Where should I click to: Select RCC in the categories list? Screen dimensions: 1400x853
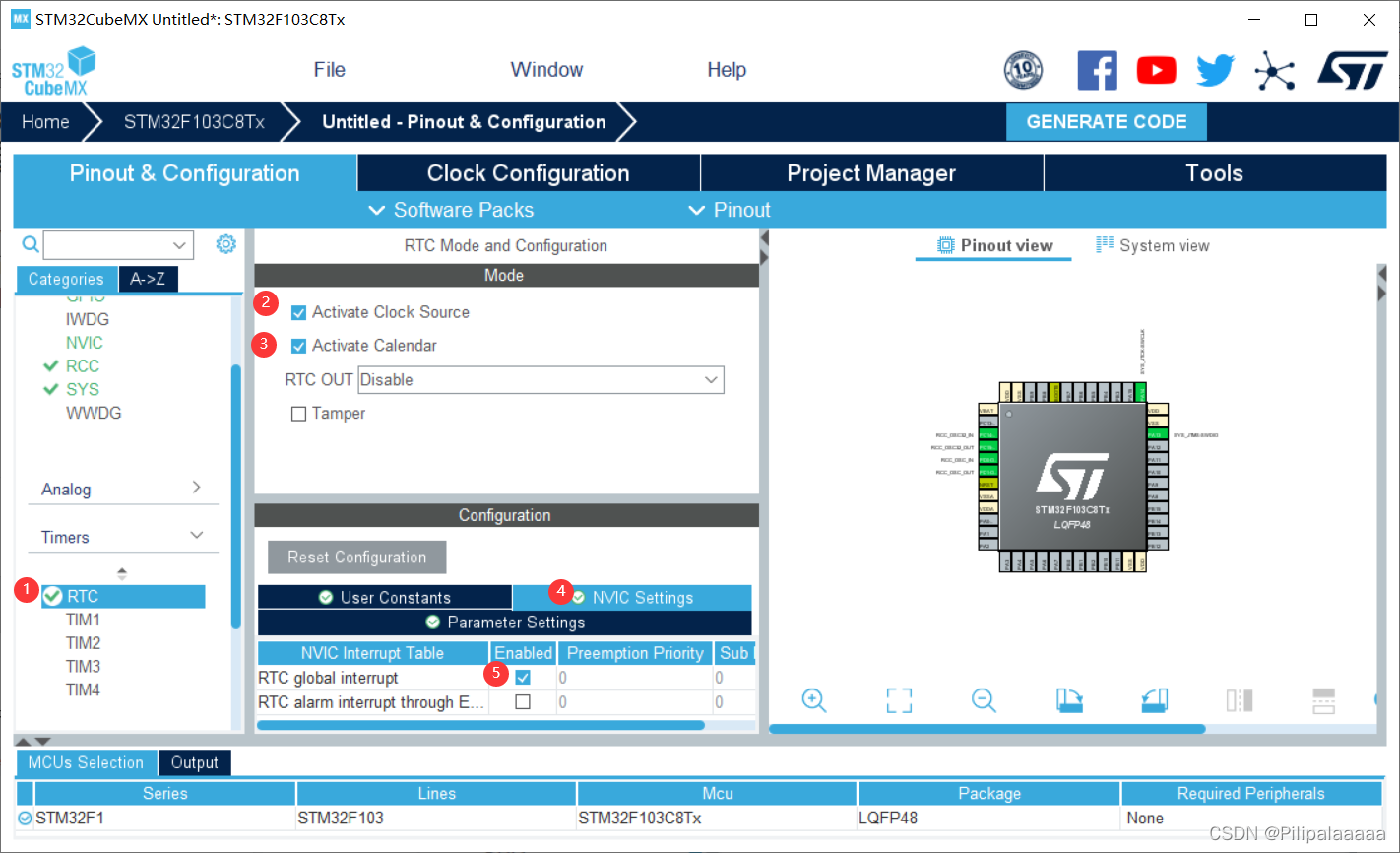click(83, 365)
